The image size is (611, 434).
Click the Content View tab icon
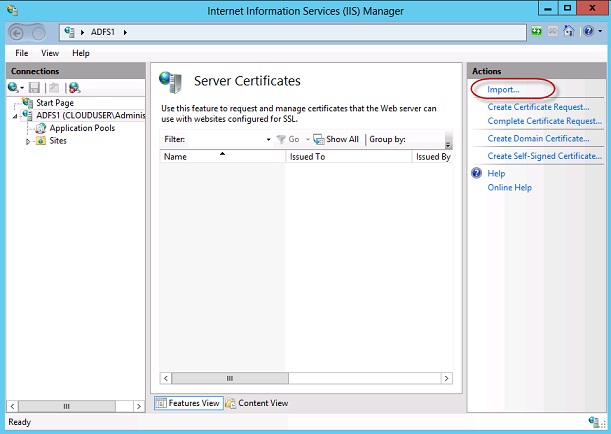point(231,403)
